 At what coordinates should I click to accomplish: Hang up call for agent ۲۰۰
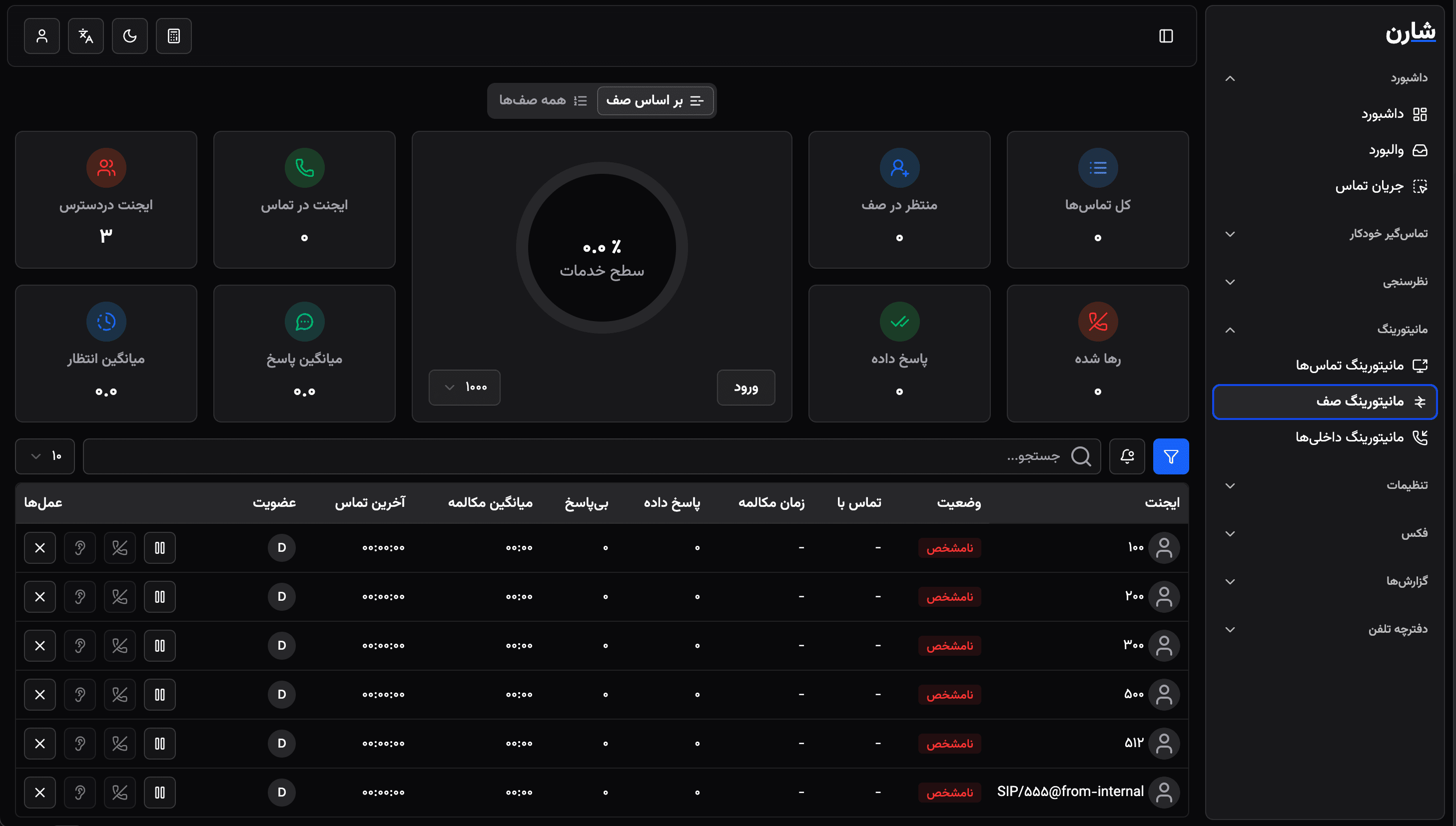point(120,597)
